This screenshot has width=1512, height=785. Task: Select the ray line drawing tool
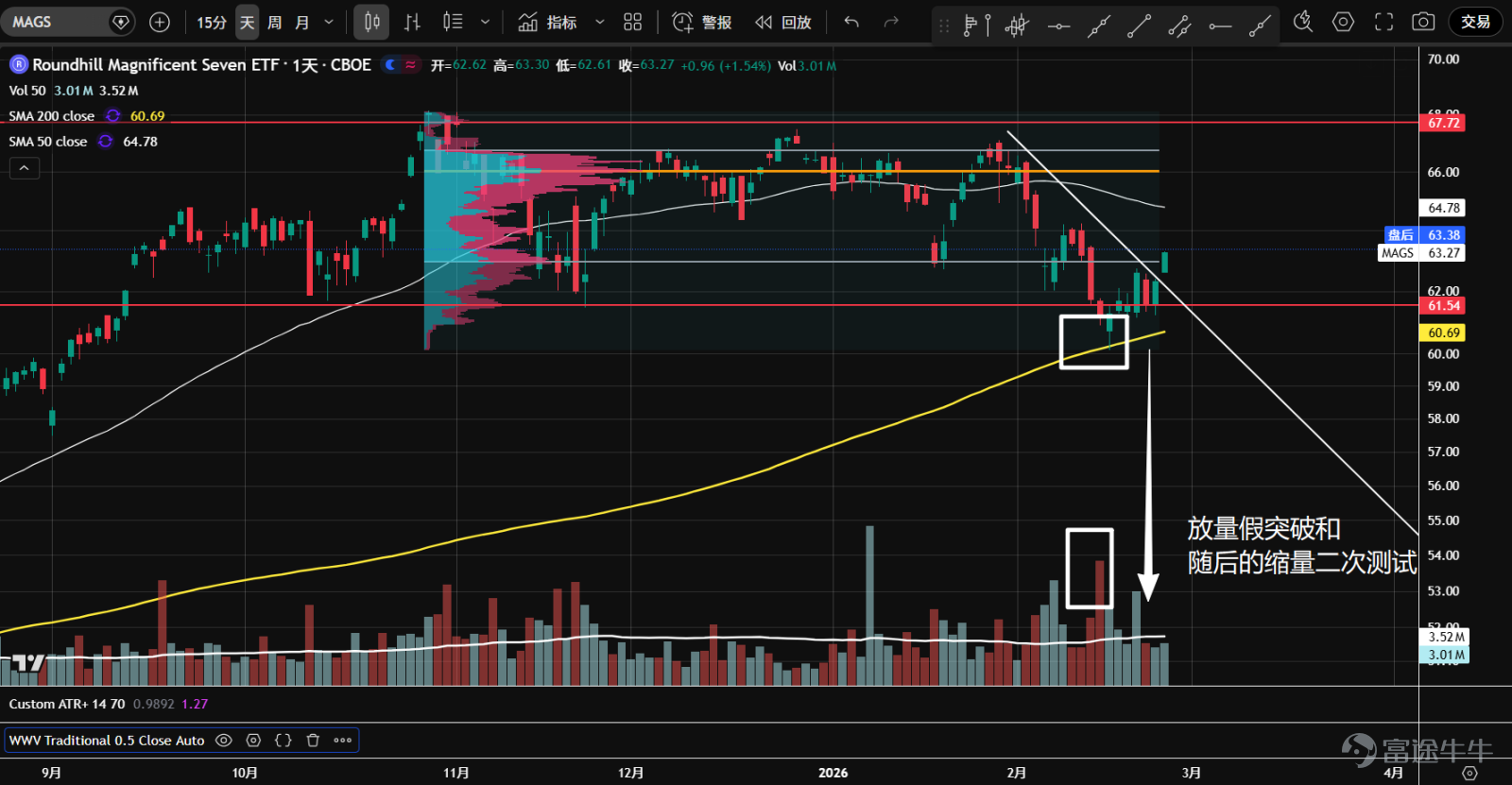click(x=1260, y=26)
